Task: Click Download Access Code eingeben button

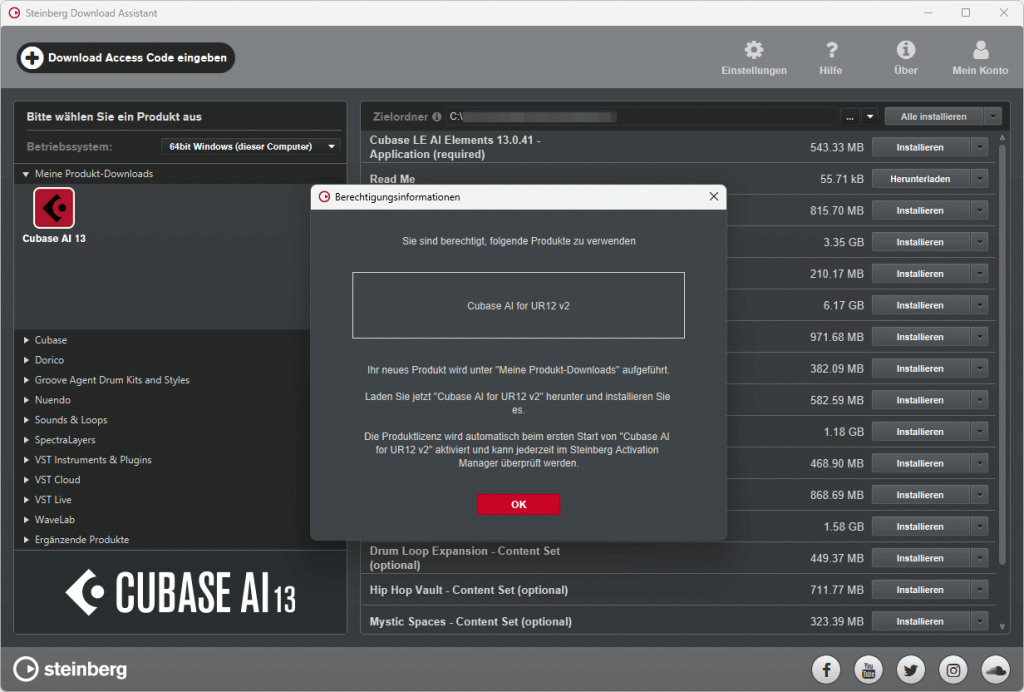Action: point(125,57)
